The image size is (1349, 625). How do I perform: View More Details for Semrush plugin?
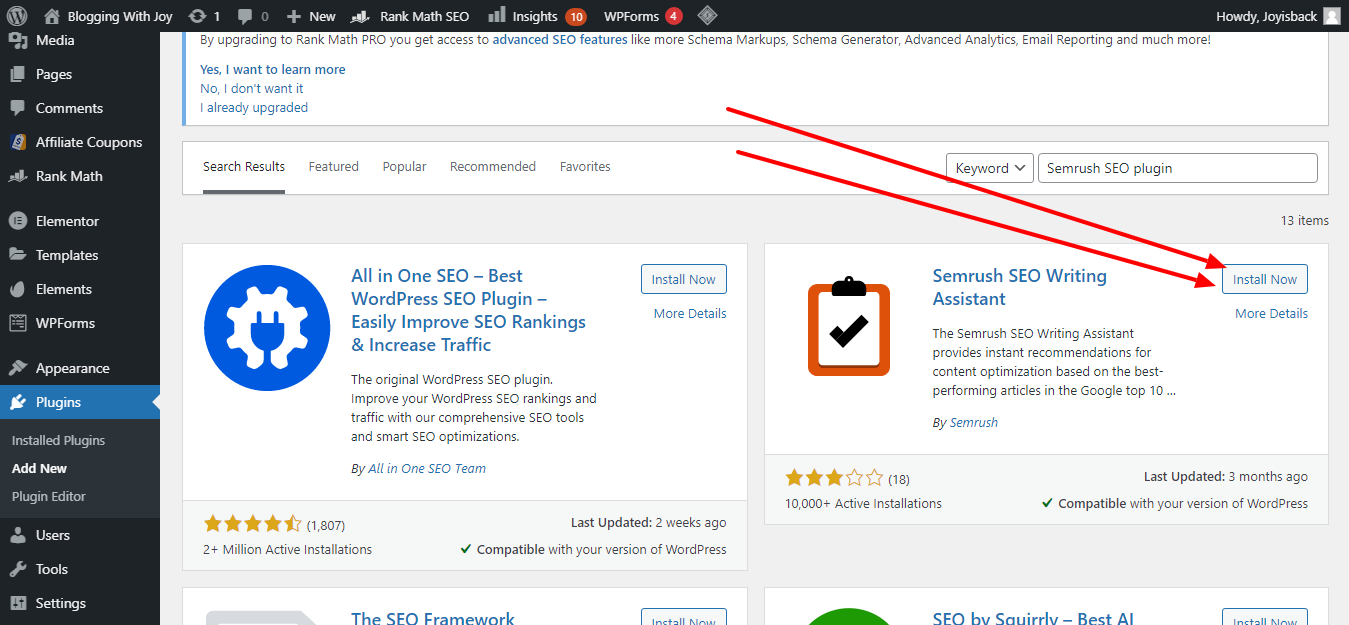click(x=1271, y=313)
